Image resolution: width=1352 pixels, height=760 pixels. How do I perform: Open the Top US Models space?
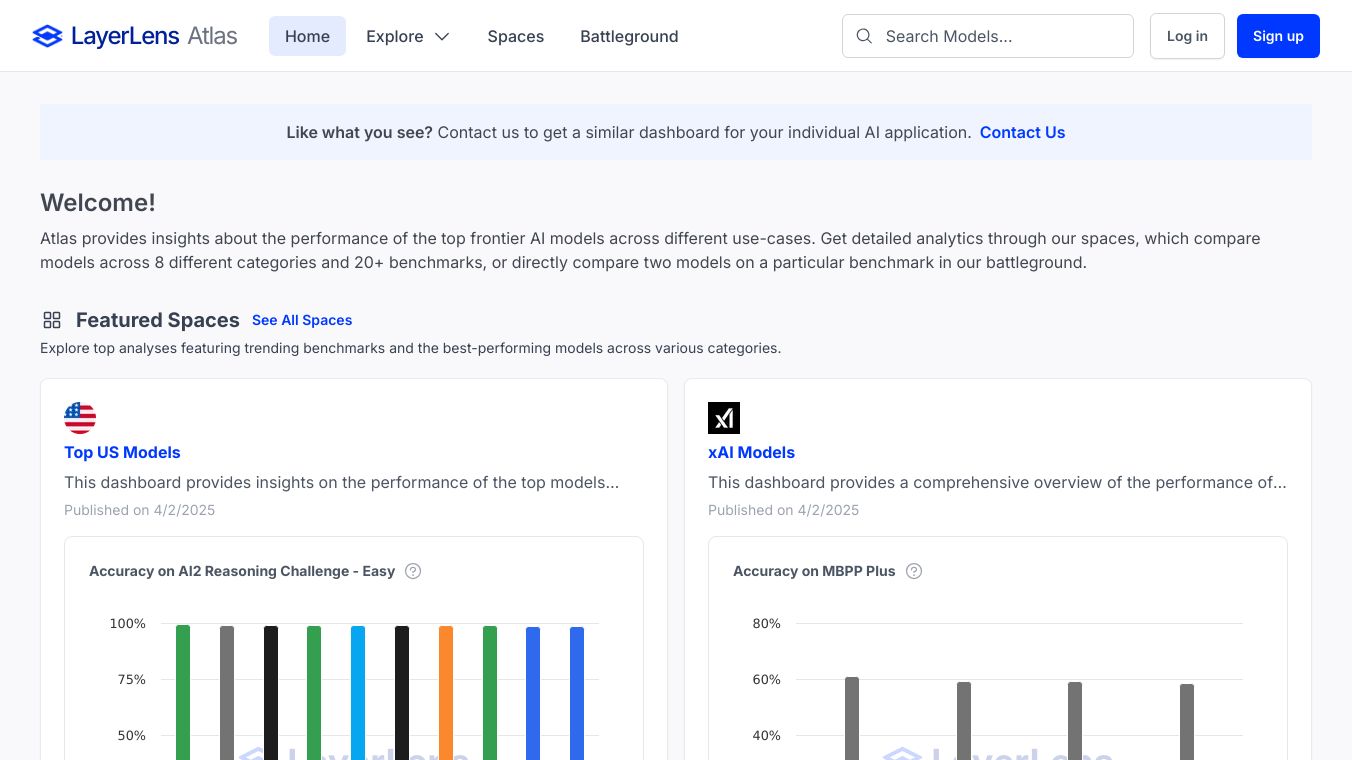pyautogui.click(x=122, y=452)
